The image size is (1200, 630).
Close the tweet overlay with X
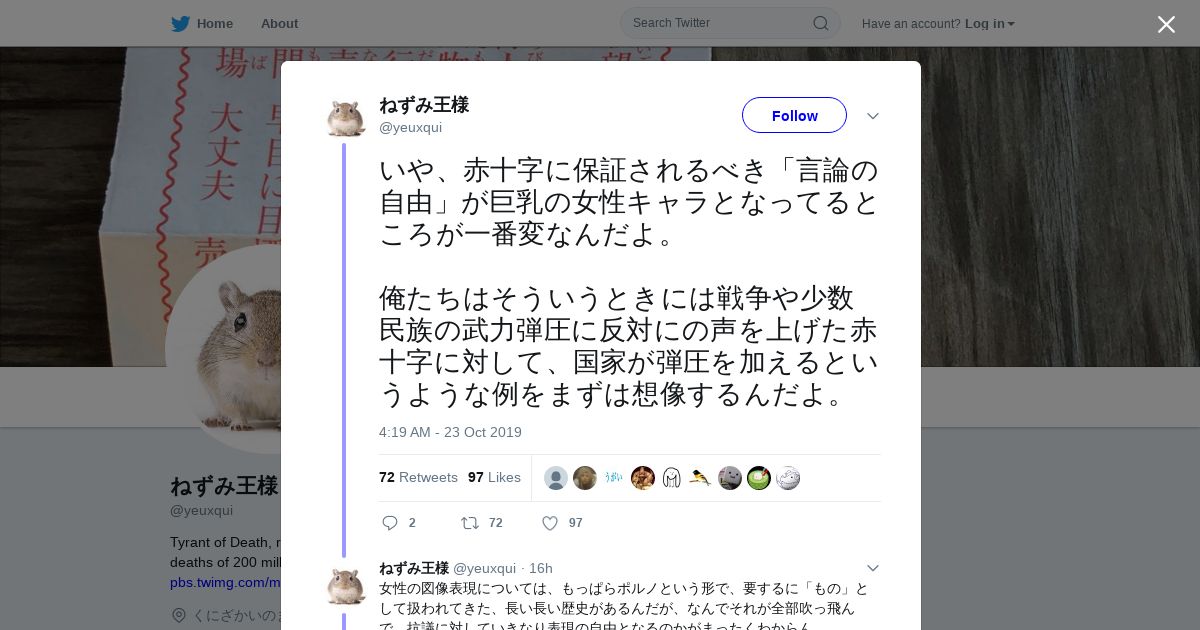1166,24
